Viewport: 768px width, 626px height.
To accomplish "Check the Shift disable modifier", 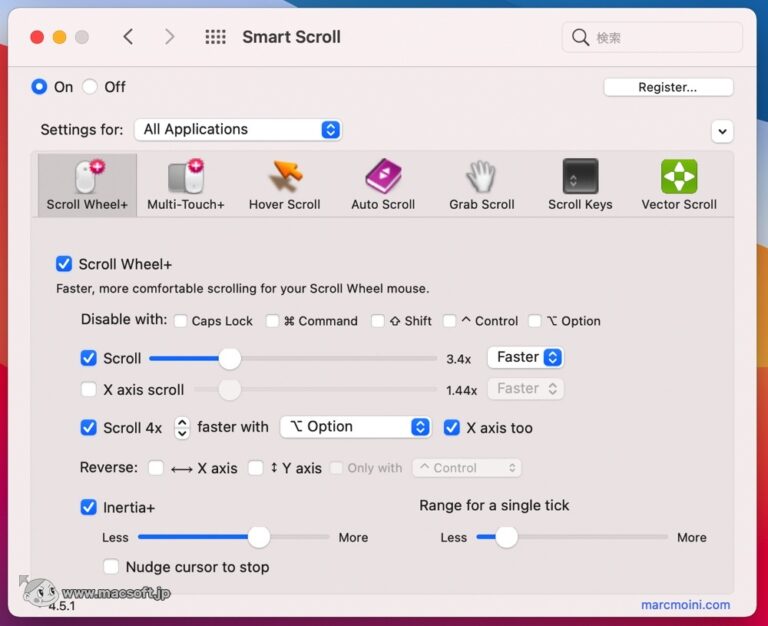I will click(378, 321).
